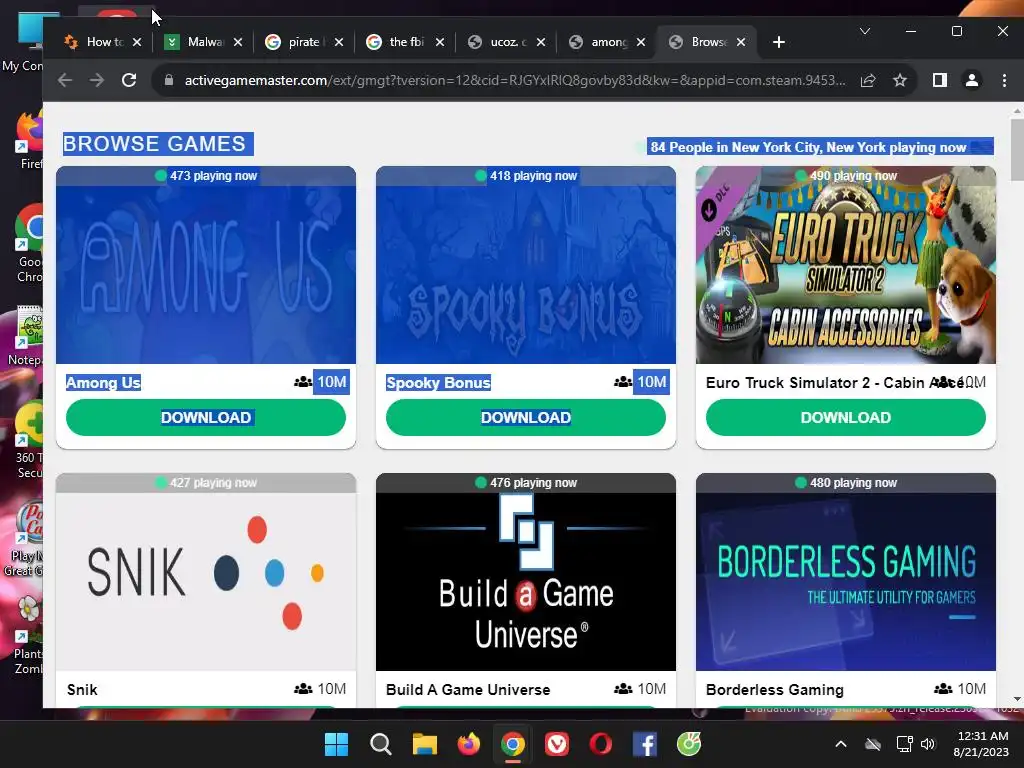Image resolution: width=1024 pixels, height=768 pixels.
Task: Reload the current page
Action: (x=129, y=80)
